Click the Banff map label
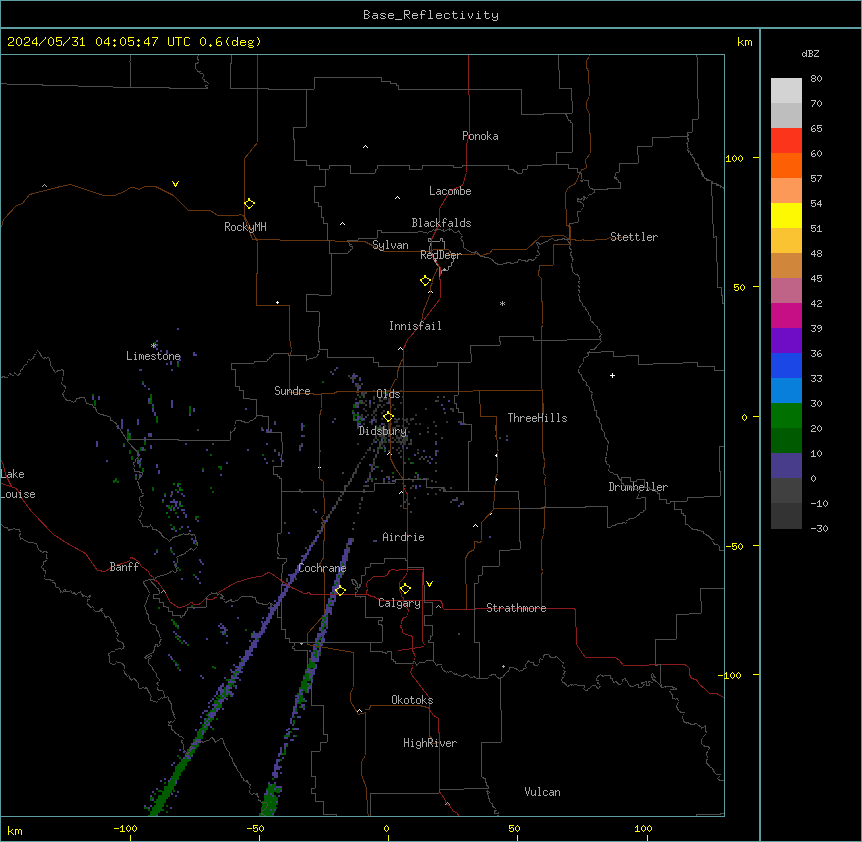The width and height of the screenshot is (862, 842). pos(124,567)
